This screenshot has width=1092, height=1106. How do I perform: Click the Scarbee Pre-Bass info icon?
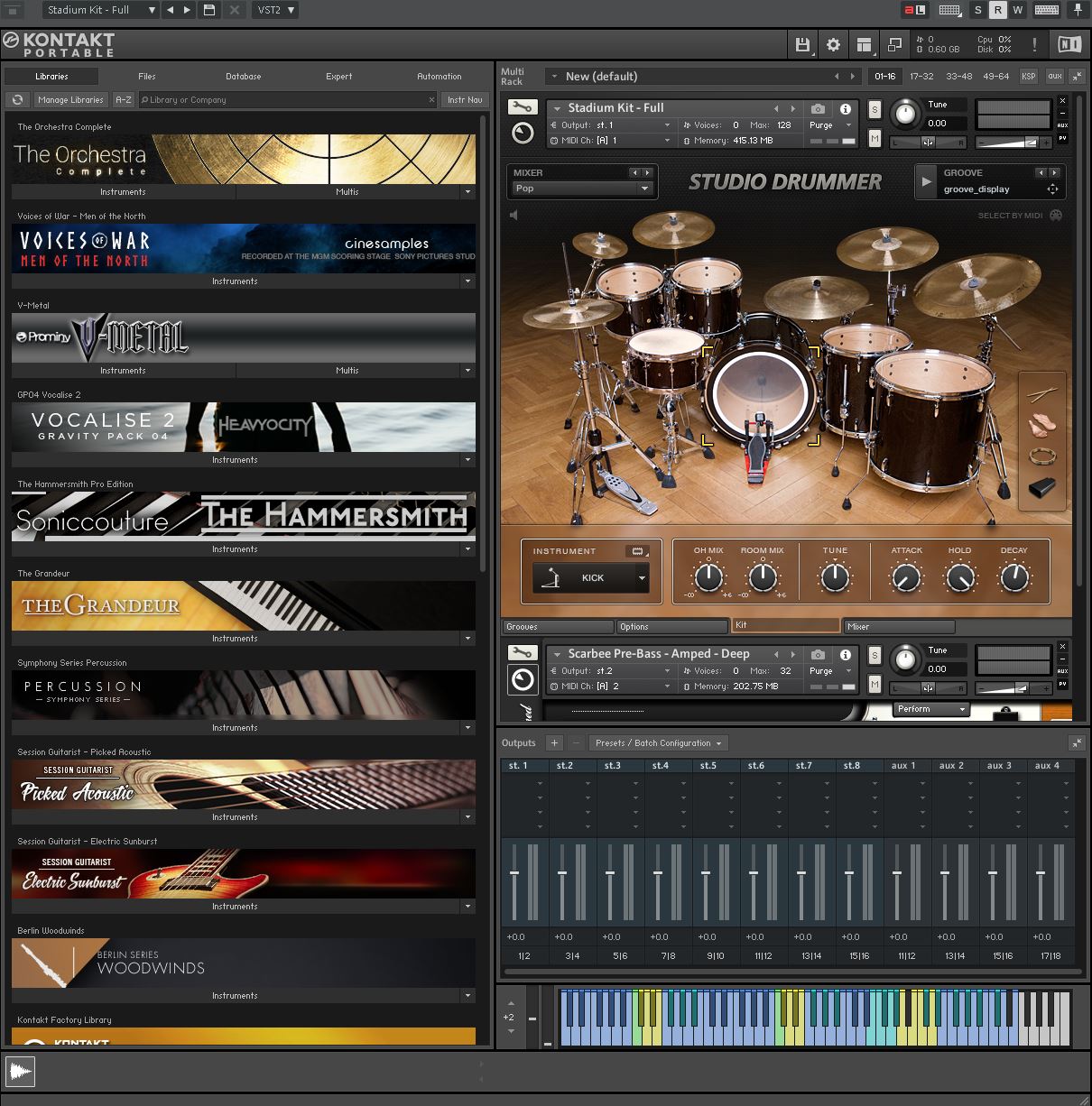[846, 654]
